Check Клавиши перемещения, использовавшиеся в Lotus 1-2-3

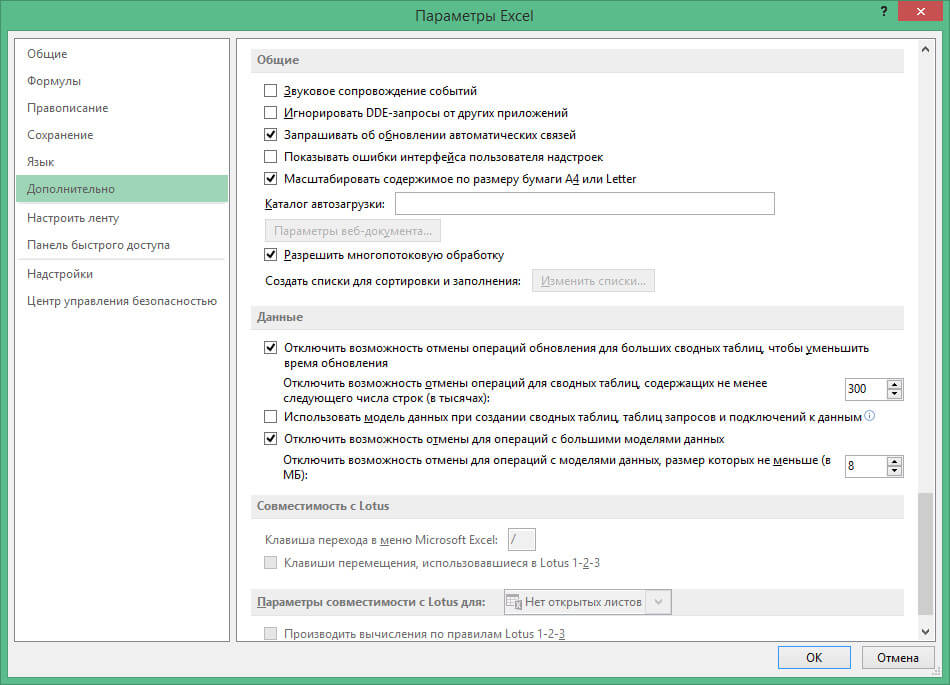(x=270, y=563)
